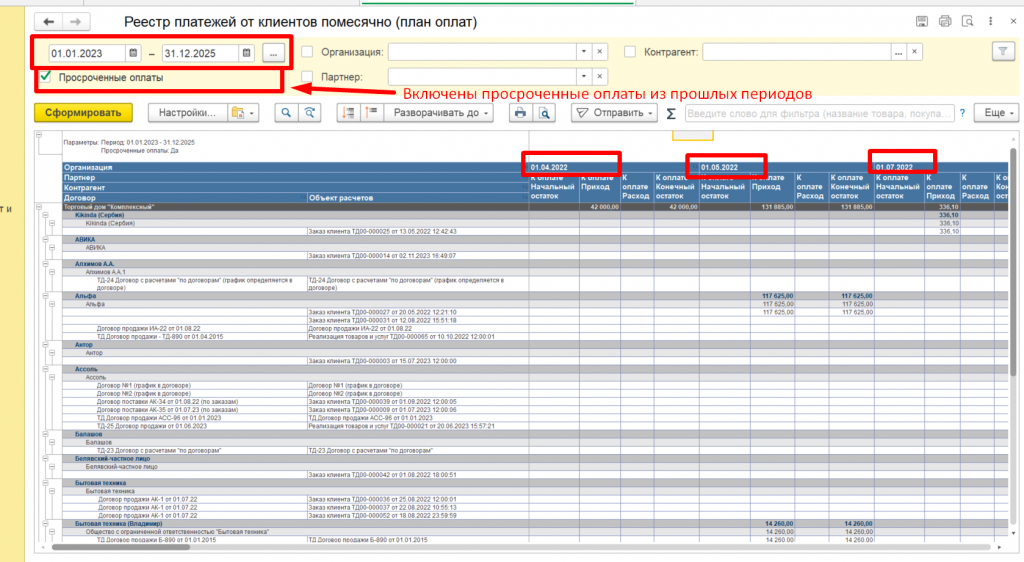Open the start date calendar picker

point(133,52)
